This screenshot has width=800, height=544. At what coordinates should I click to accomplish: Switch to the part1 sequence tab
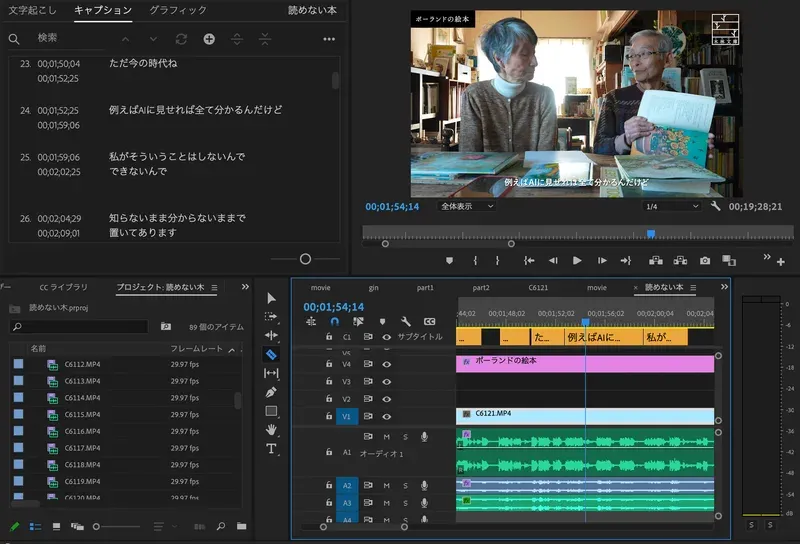pyautogui.click(x=425, y=288)
